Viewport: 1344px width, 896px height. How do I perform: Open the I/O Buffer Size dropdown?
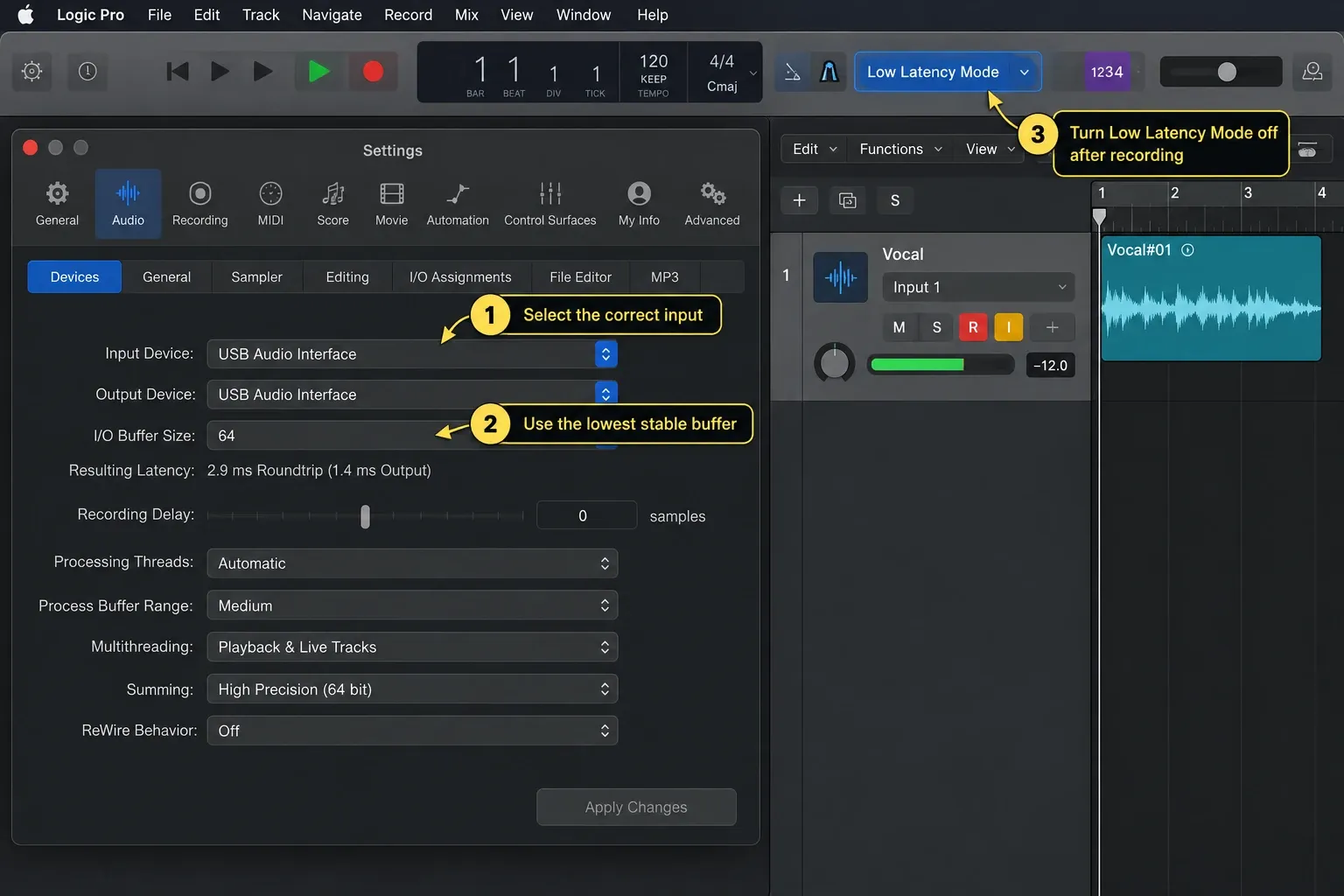click(x=412, y=435)
